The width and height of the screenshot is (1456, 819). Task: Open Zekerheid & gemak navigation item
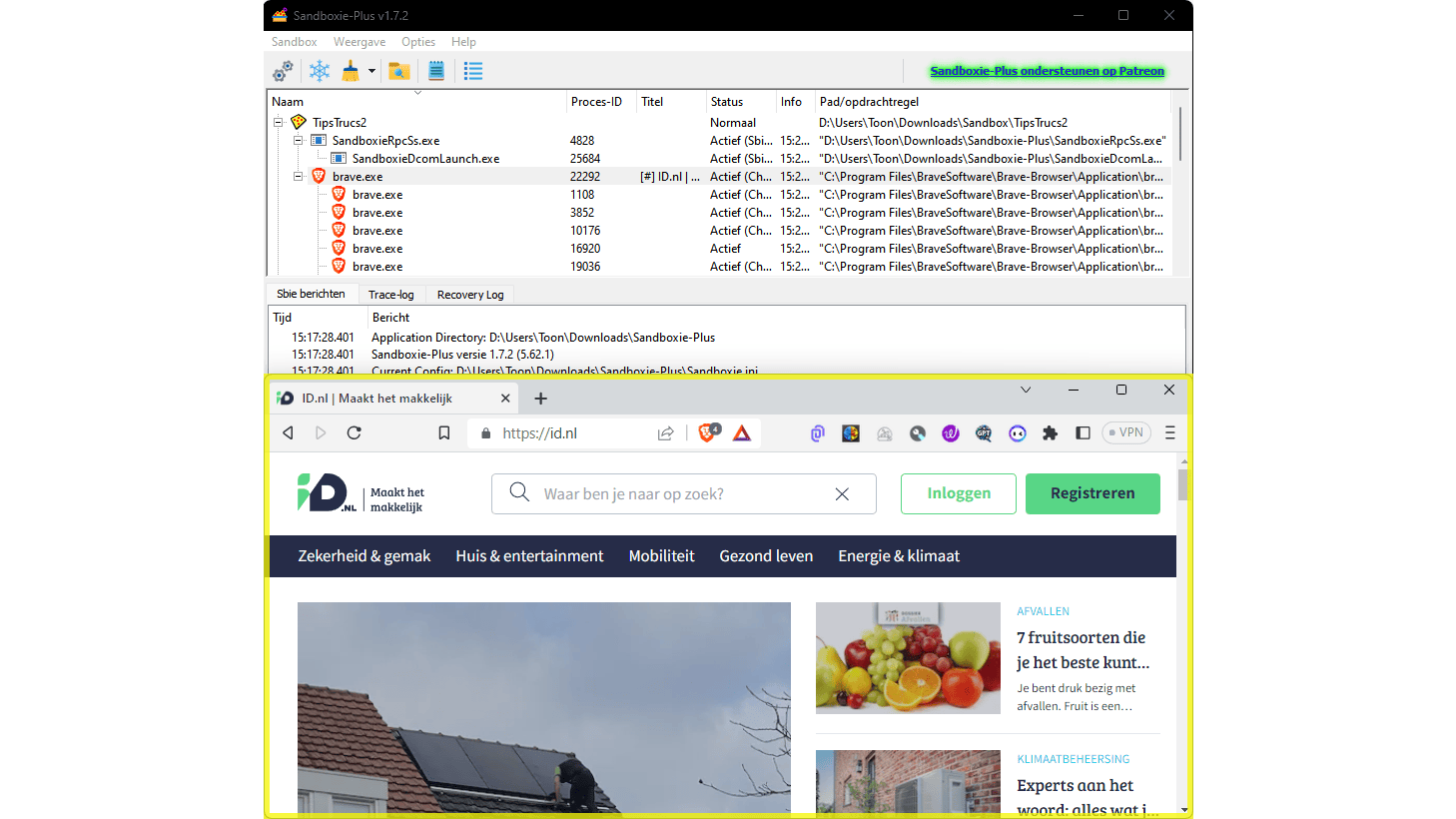(364, 556)
